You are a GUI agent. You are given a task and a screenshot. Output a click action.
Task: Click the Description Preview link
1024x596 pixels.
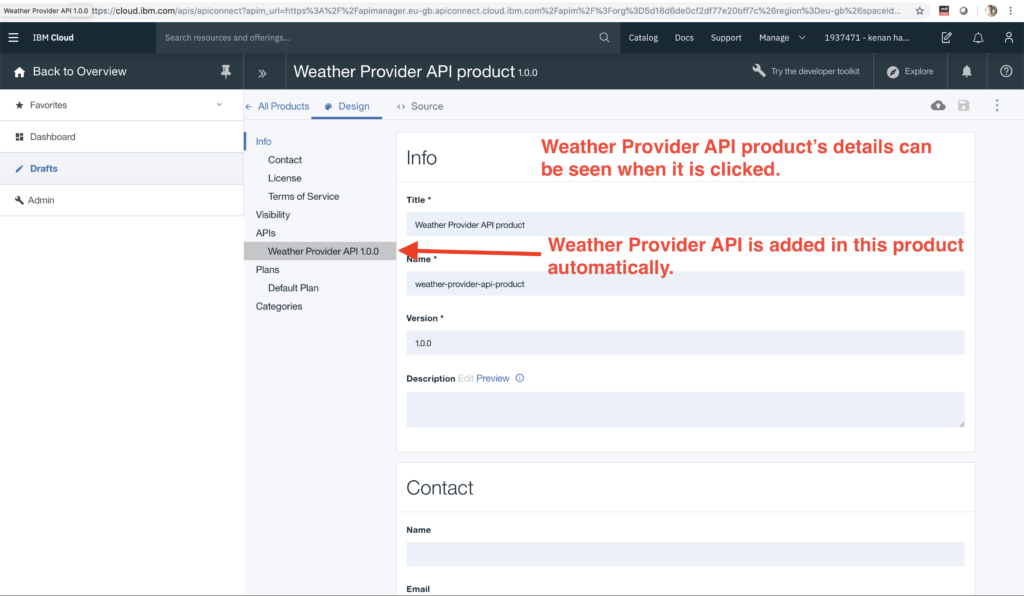[x=492, y=379]
